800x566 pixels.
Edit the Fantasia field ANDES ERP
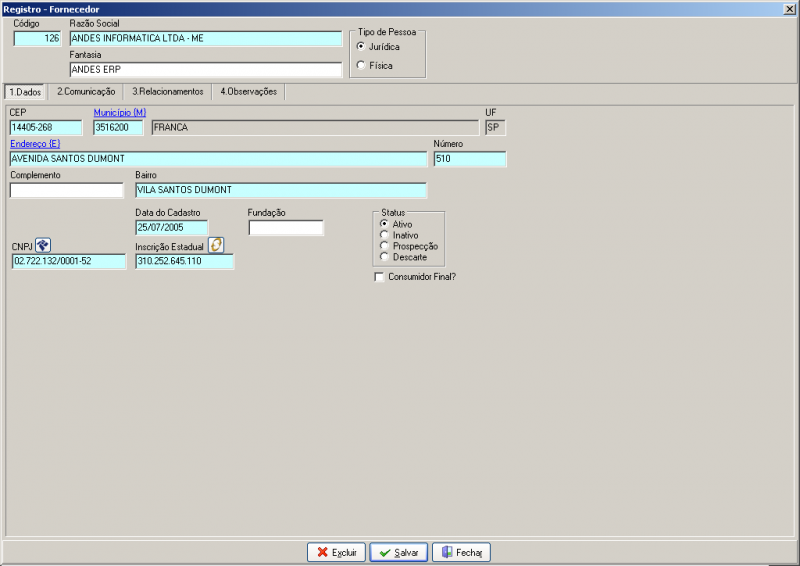click(x=206, y=69)
